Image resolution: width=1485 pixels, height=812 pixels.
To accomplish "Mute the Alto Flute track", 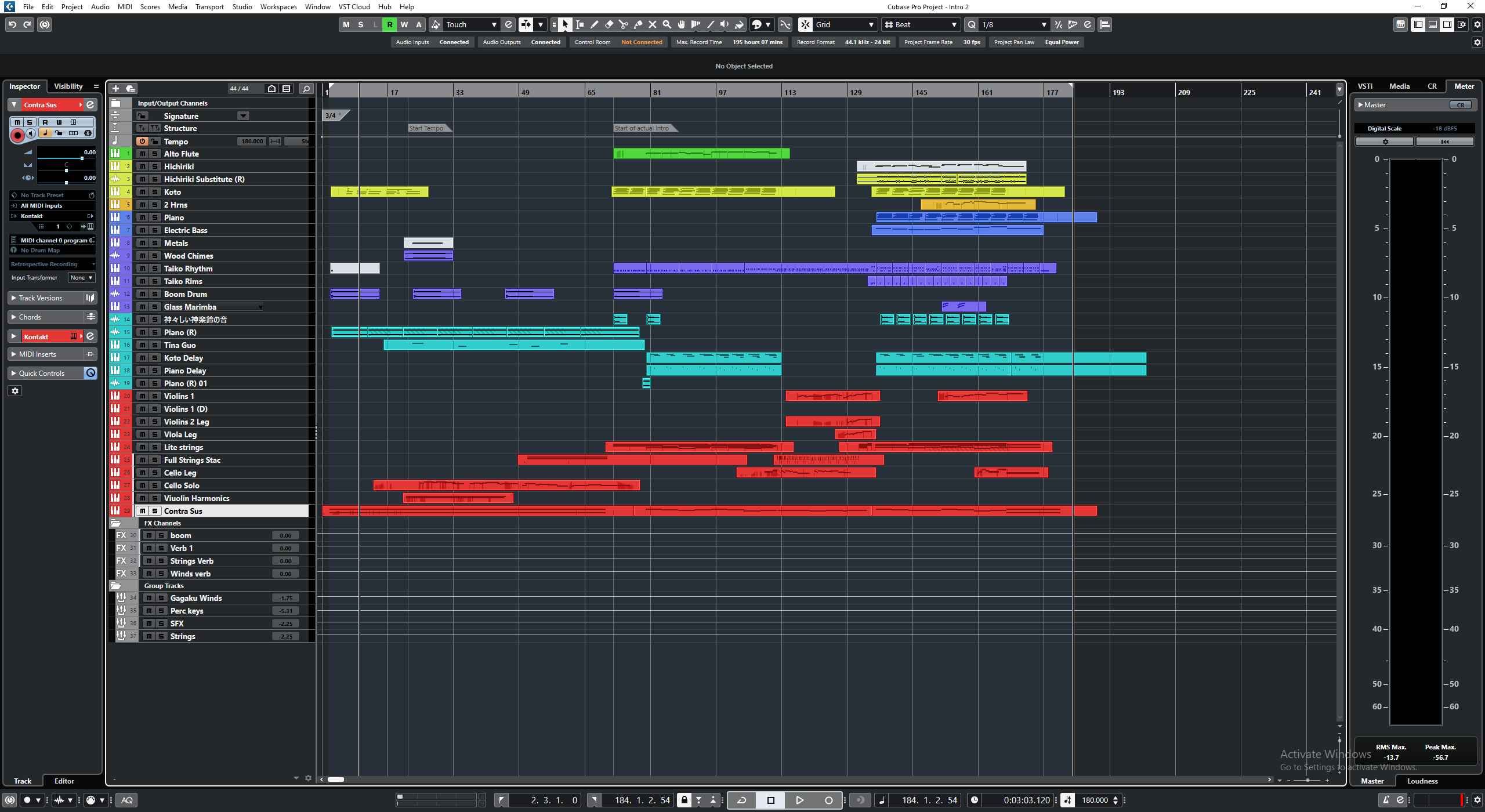I will pos(142,154).
